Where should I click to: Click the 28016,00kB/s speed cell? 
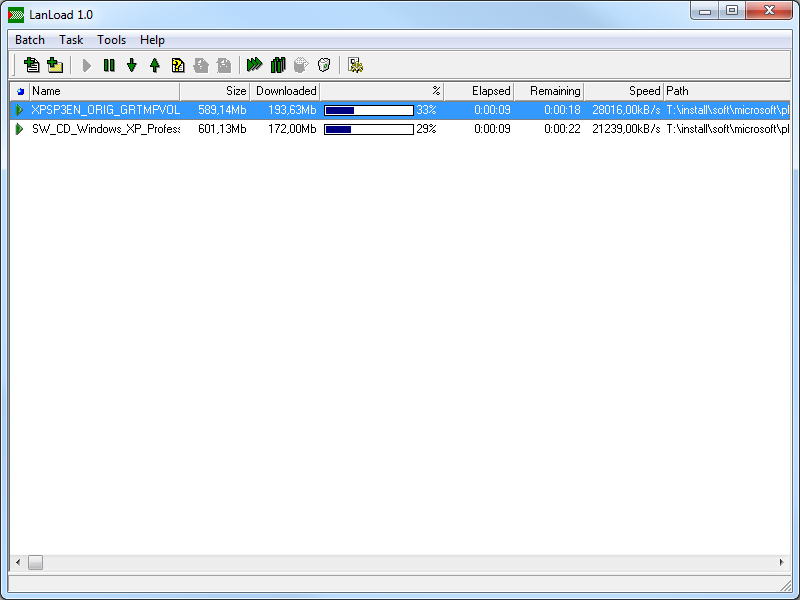coord(626,110)
